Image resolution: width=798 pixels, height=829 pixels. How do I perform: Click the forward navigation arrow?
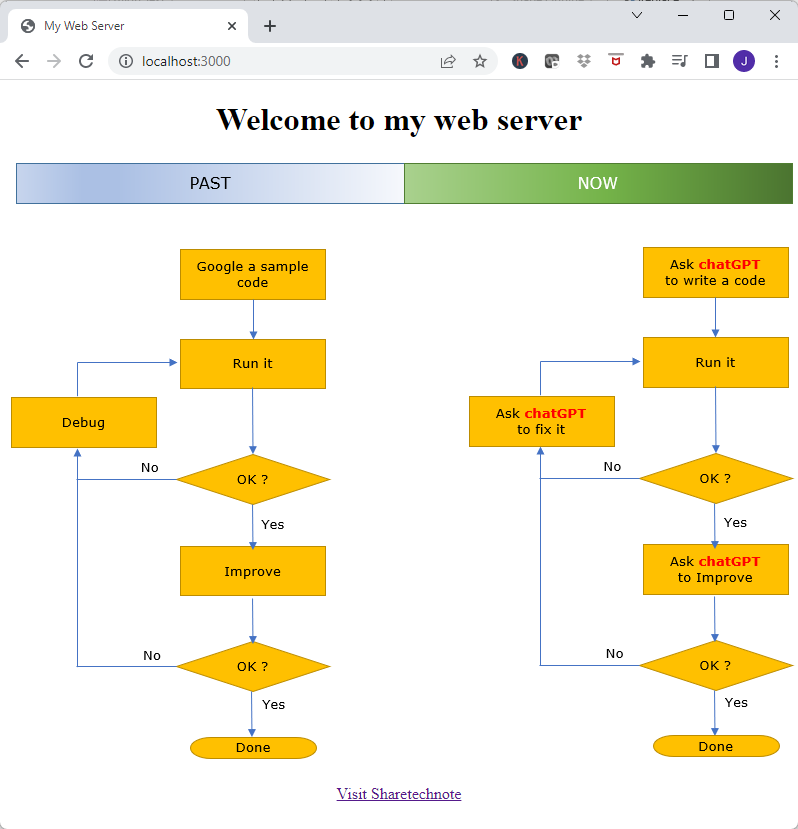pos(53,61)
